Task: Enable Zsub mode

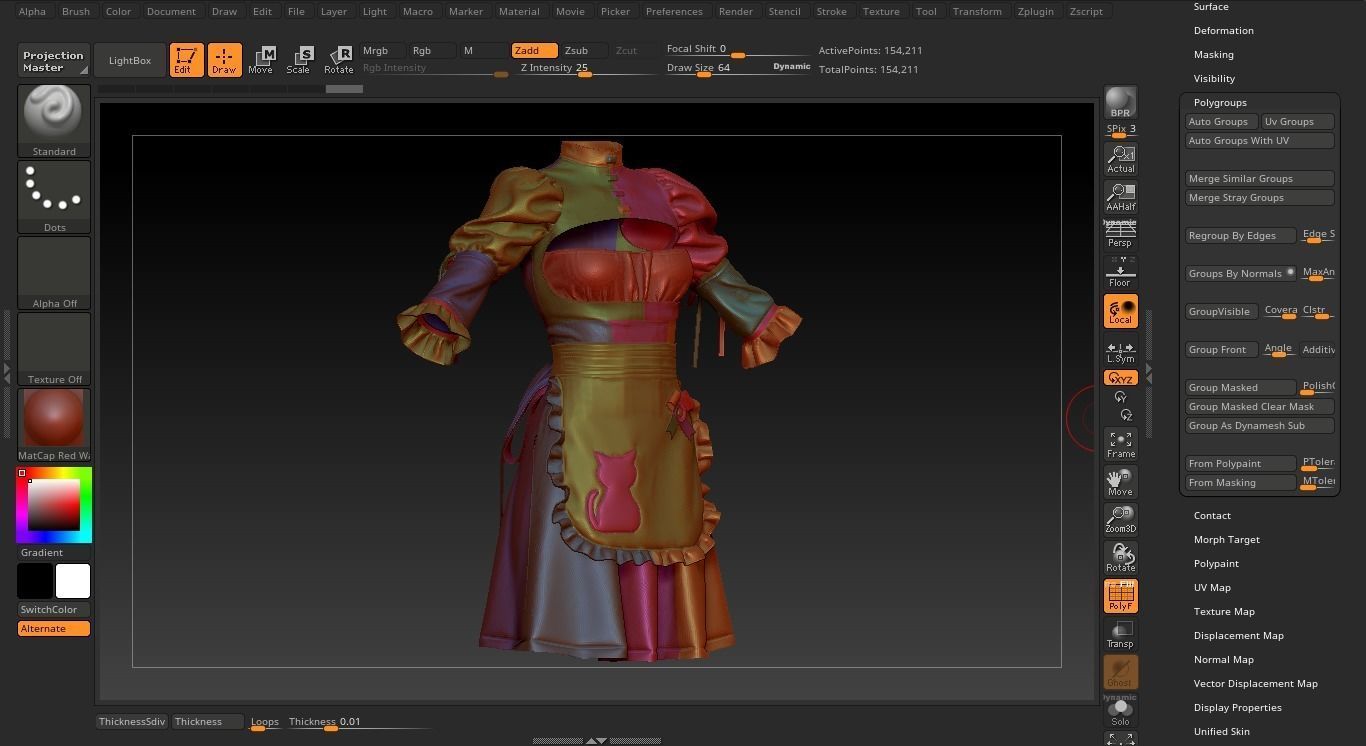Action: (576, 50)
